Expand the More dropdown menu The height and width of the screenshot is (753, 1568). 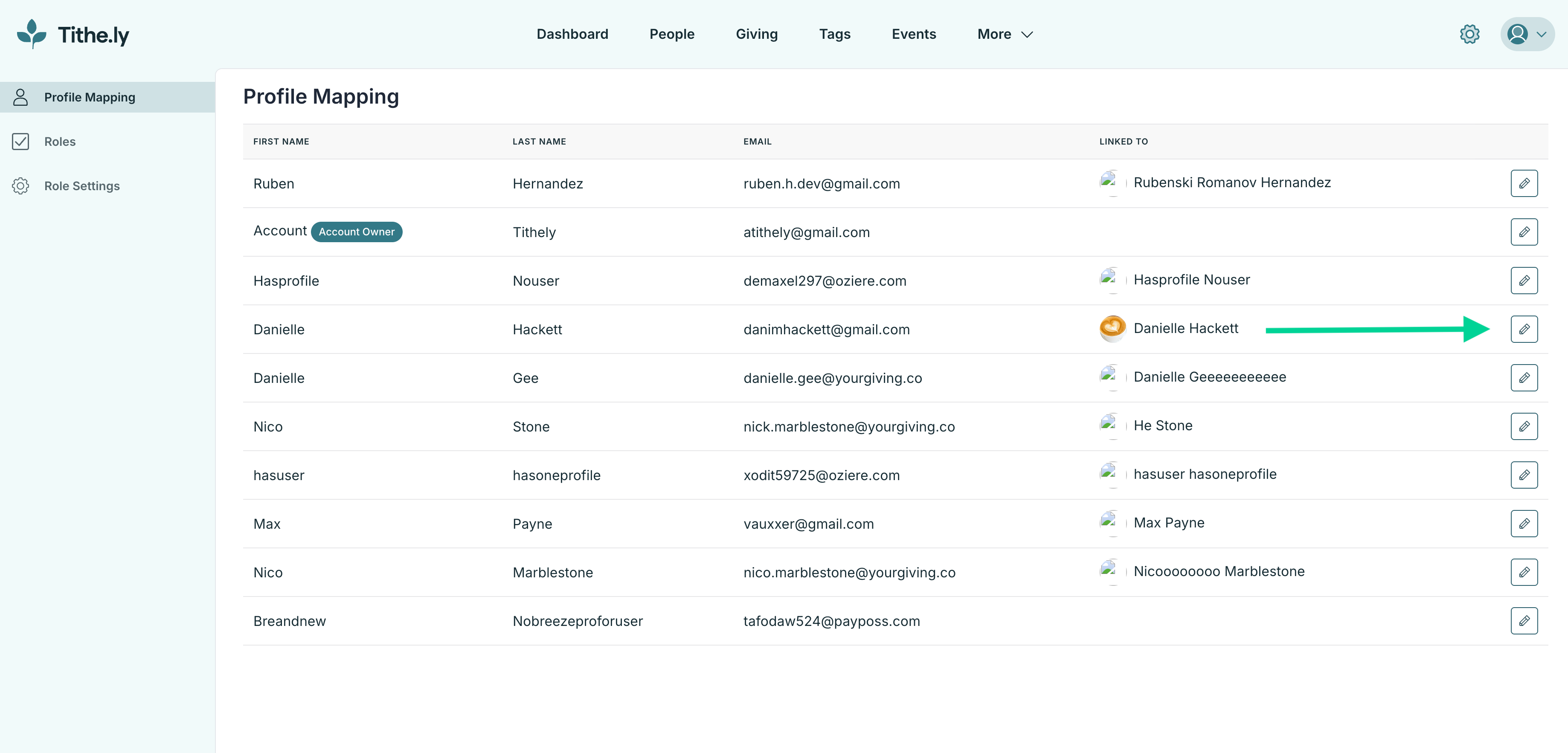[x=1005, y=34]
